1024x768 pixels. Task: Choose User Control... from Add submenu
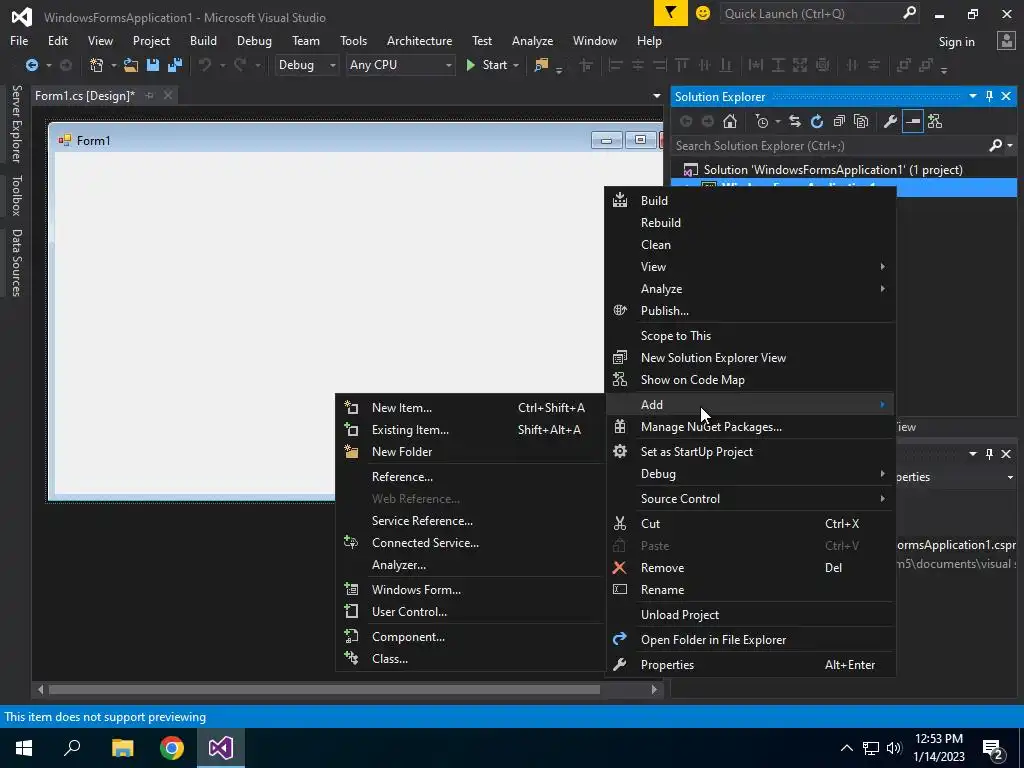click(x=470, y=612)
